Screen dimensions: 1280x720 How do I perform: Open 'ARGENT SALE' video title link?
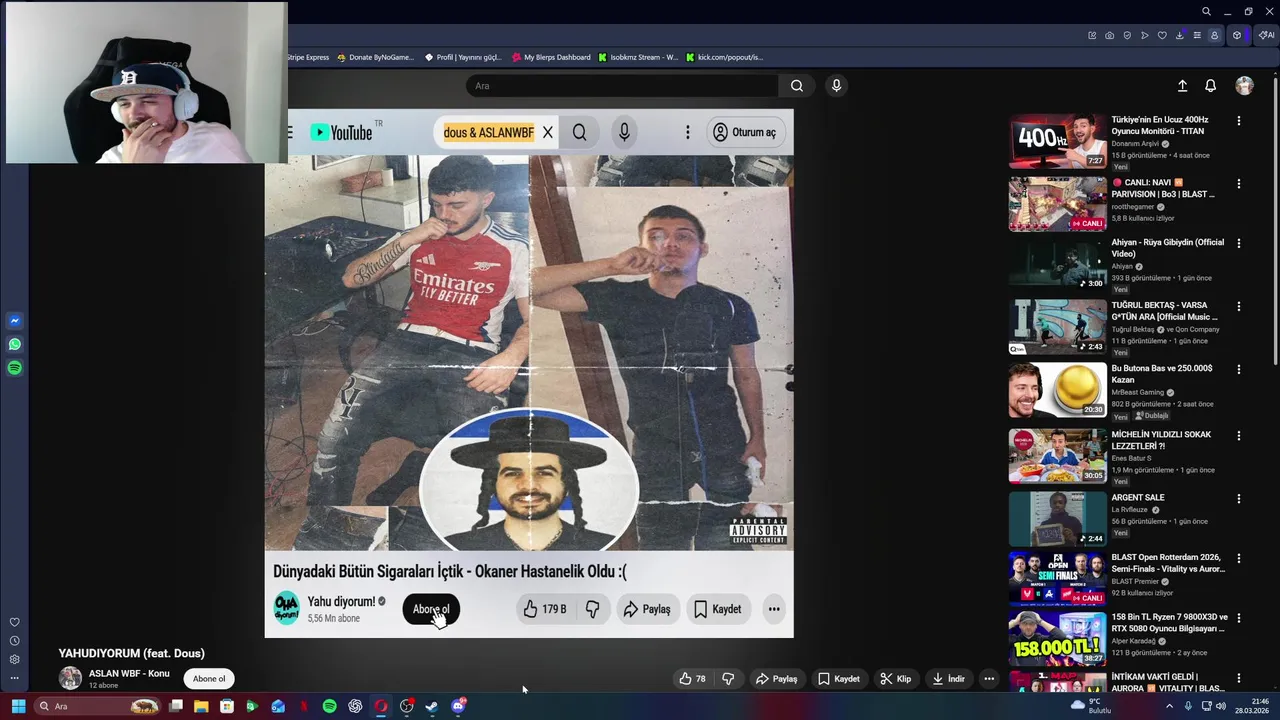coord(1137,497)
